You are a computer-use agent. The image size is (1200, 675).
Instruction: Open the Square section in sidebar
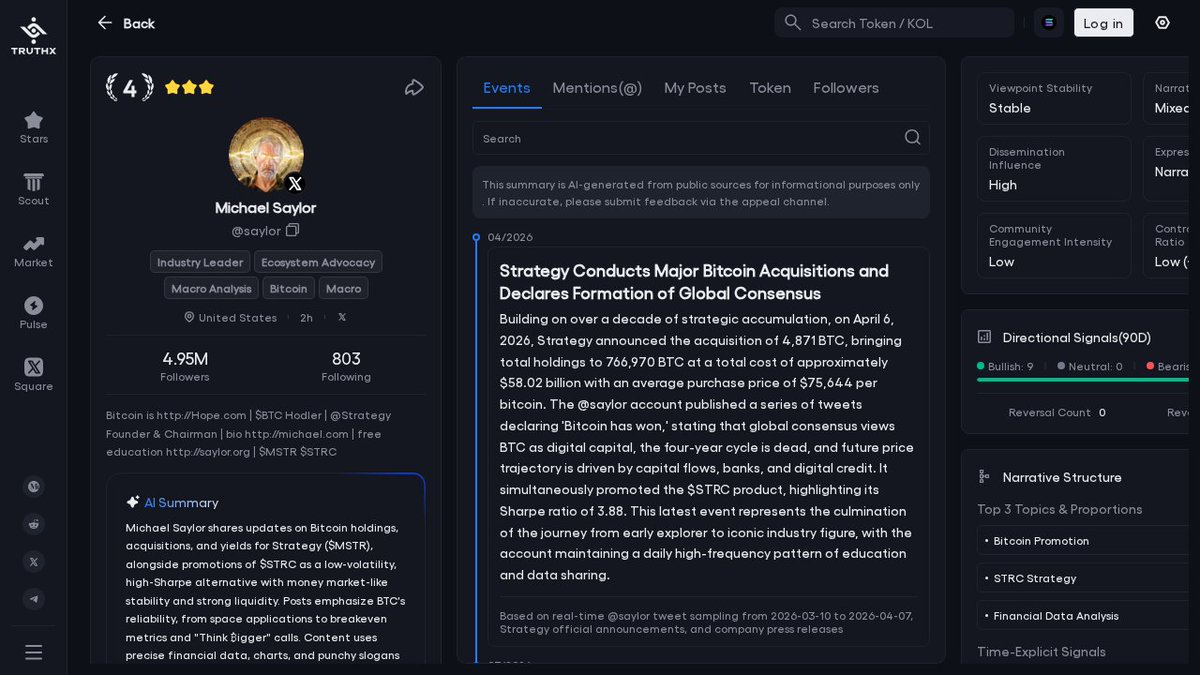[x=33, y=375]
